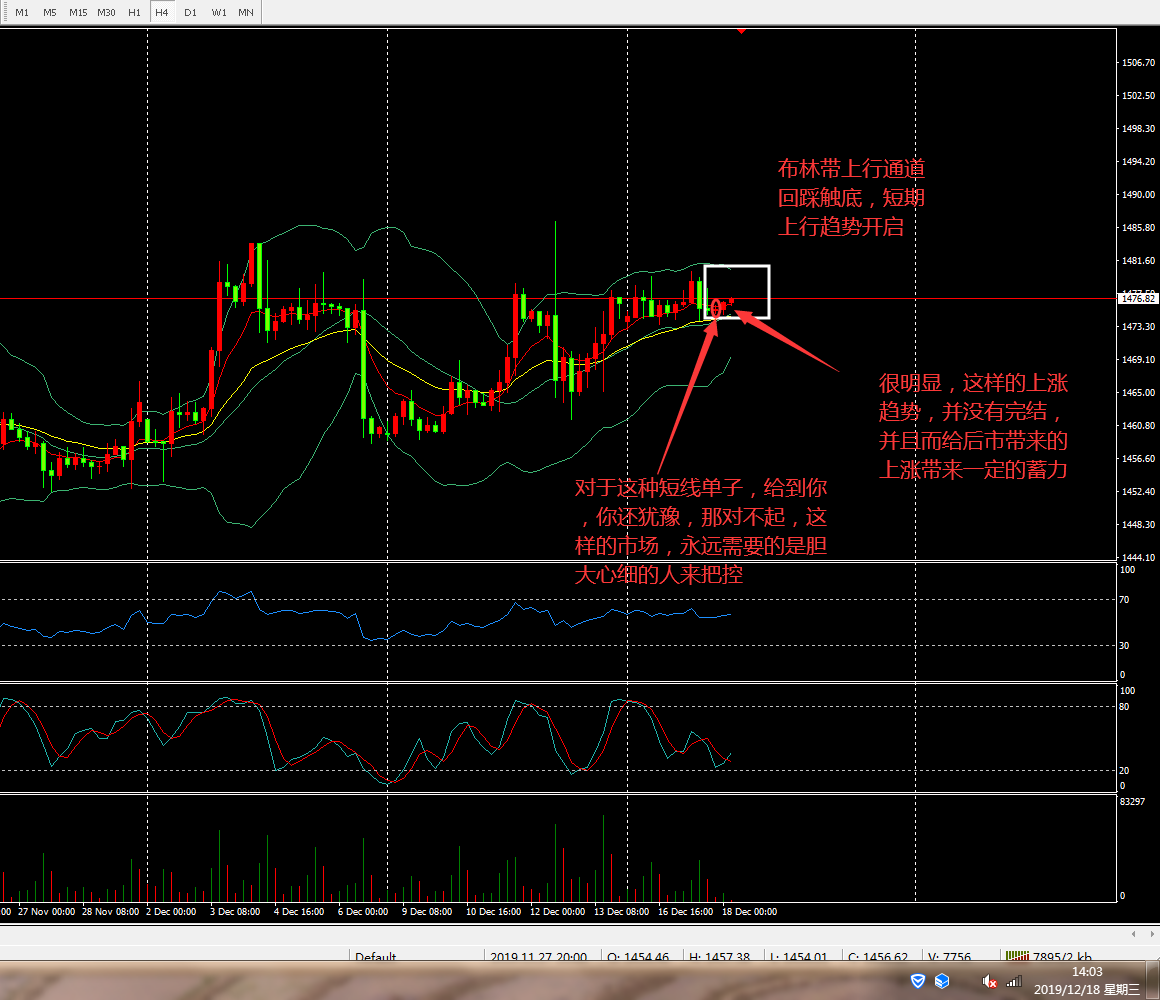Click the low price L: 1454.01
The width and height of the screenshot is (1160, 1000).
click(x=798, y=956)
